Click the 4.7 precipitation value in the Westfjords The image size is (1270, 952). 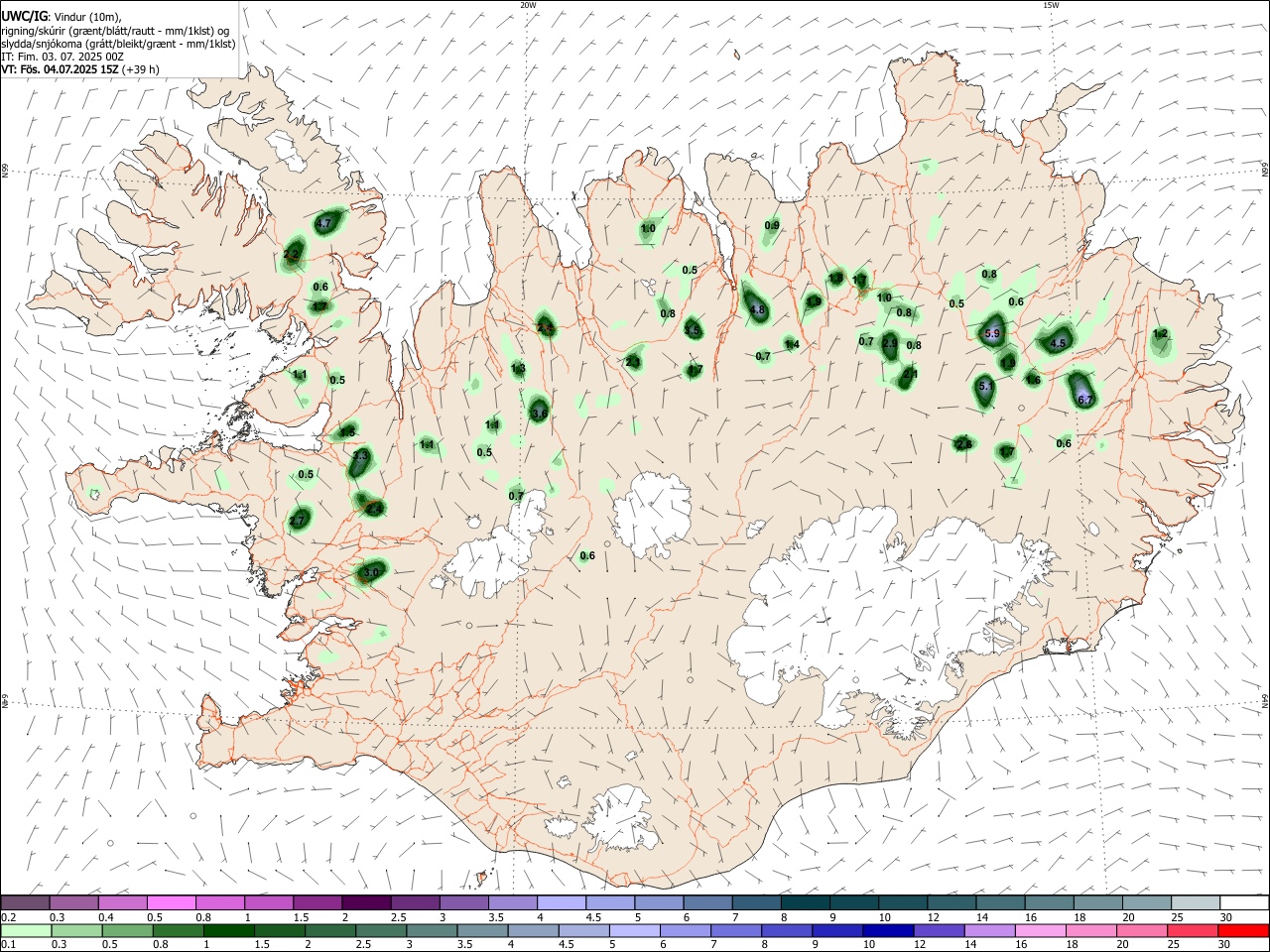click(x=323, y=224)
